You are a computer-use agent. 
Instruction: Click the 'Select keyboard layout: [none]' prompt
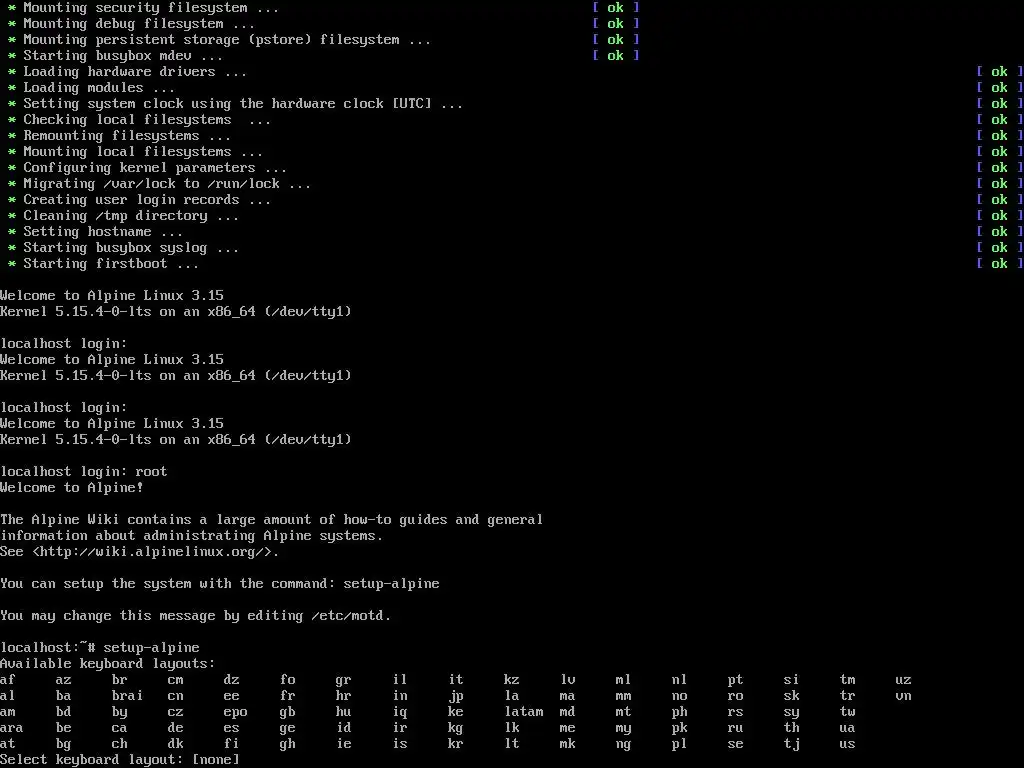[120, 760]
